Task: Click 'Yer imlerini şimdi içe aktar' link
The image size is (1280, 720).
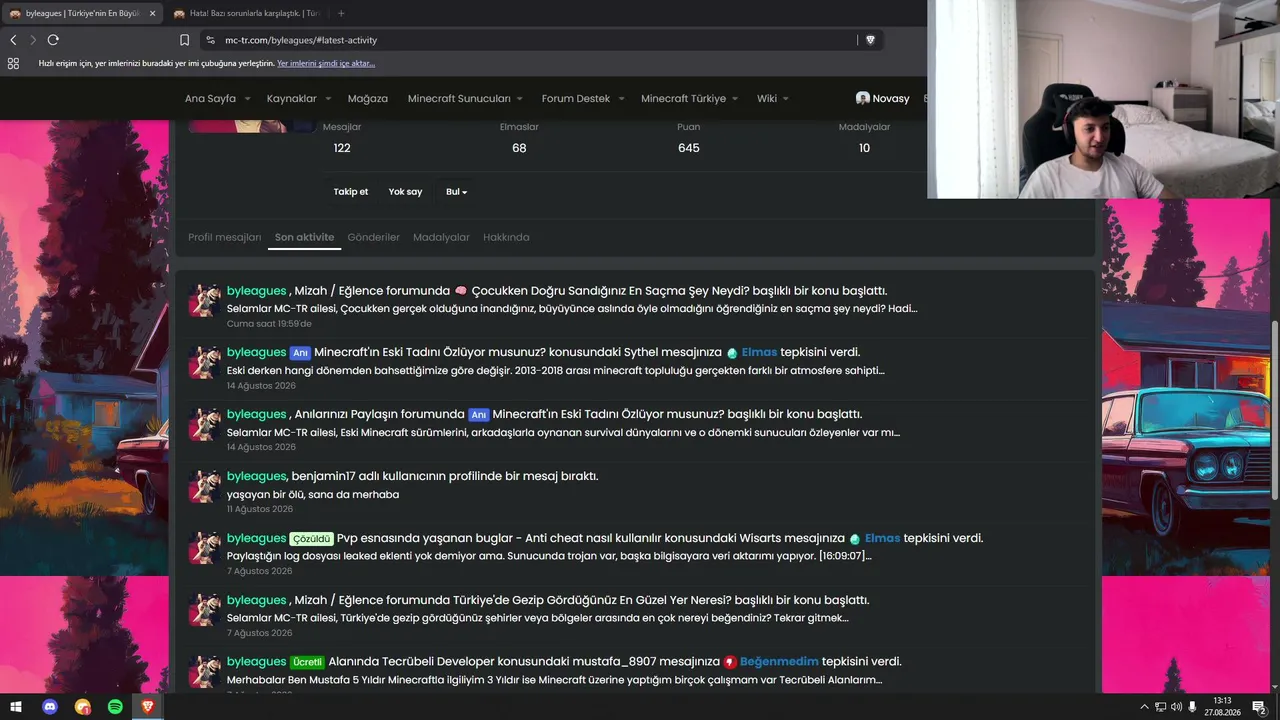Action: [x=326, y=63]
